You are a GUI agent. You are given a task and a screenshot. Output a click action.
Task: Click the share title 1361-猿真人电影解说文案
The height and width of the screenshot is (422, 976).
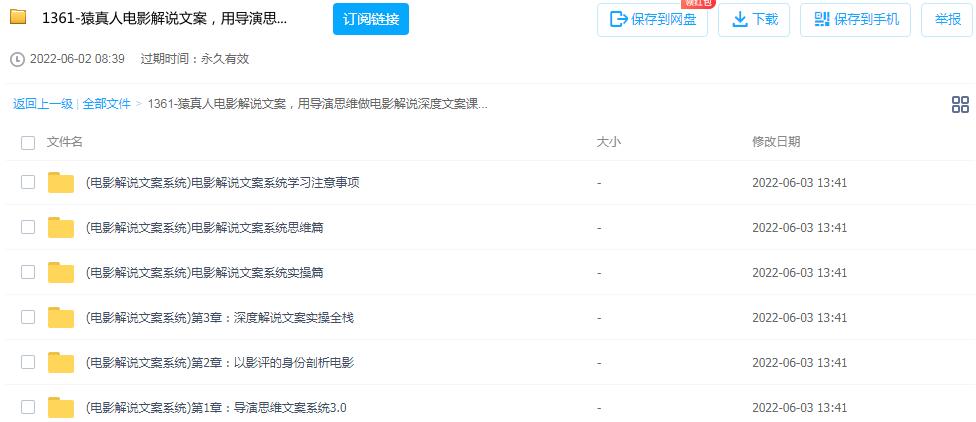click(x=164, y=19)
